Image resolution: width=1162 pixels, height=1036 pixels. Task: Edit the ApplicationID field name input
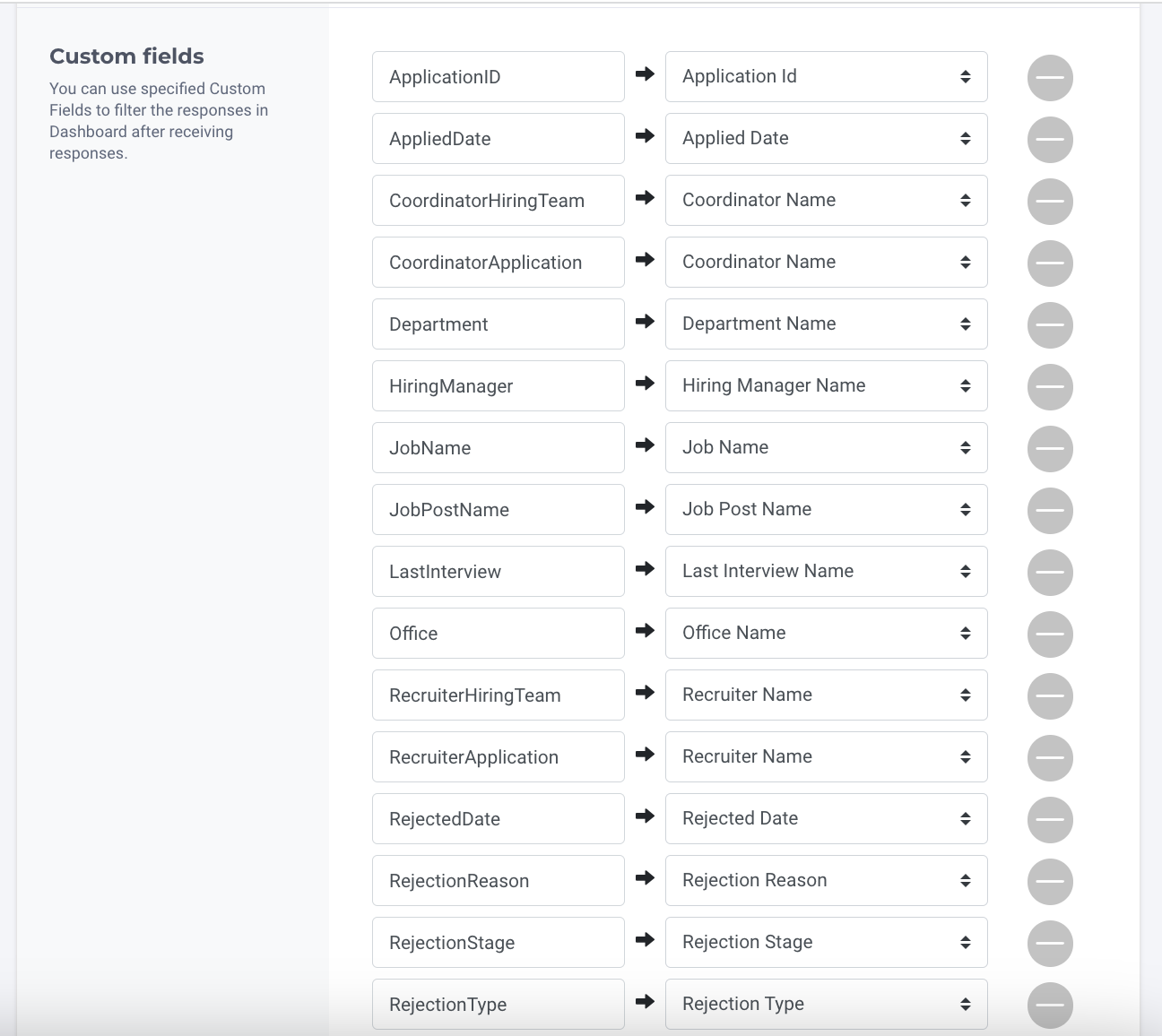[498, 76]
